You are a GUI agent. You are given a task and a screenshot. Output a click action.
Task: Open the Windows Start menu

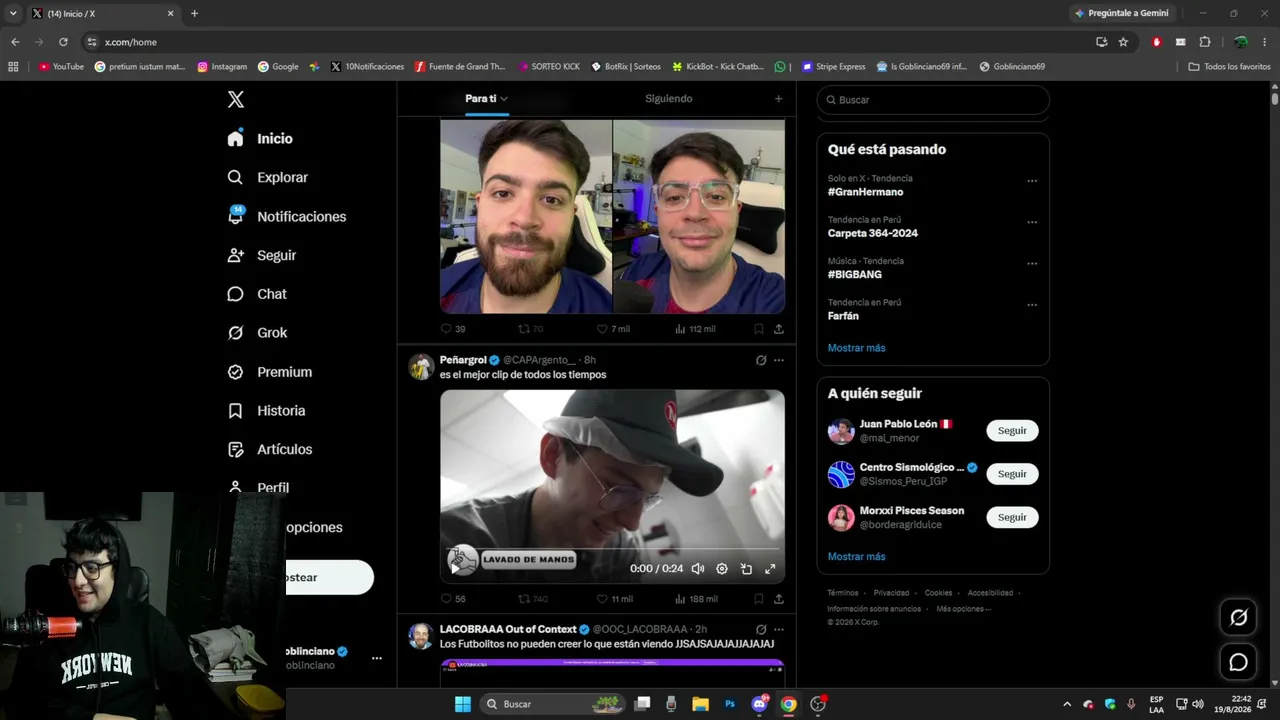click(x=463, y=704)
